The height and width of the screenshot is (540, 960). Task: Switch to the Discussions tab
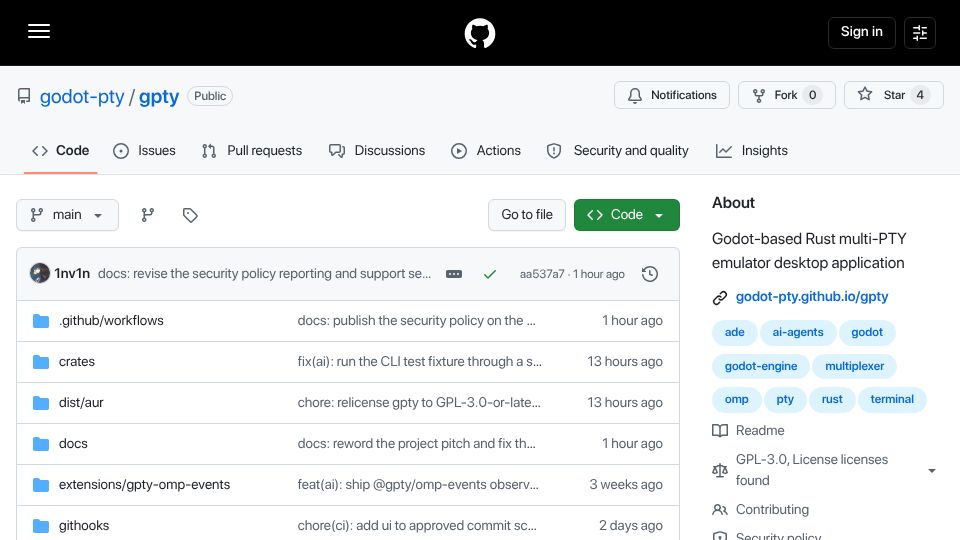[377, 151]
